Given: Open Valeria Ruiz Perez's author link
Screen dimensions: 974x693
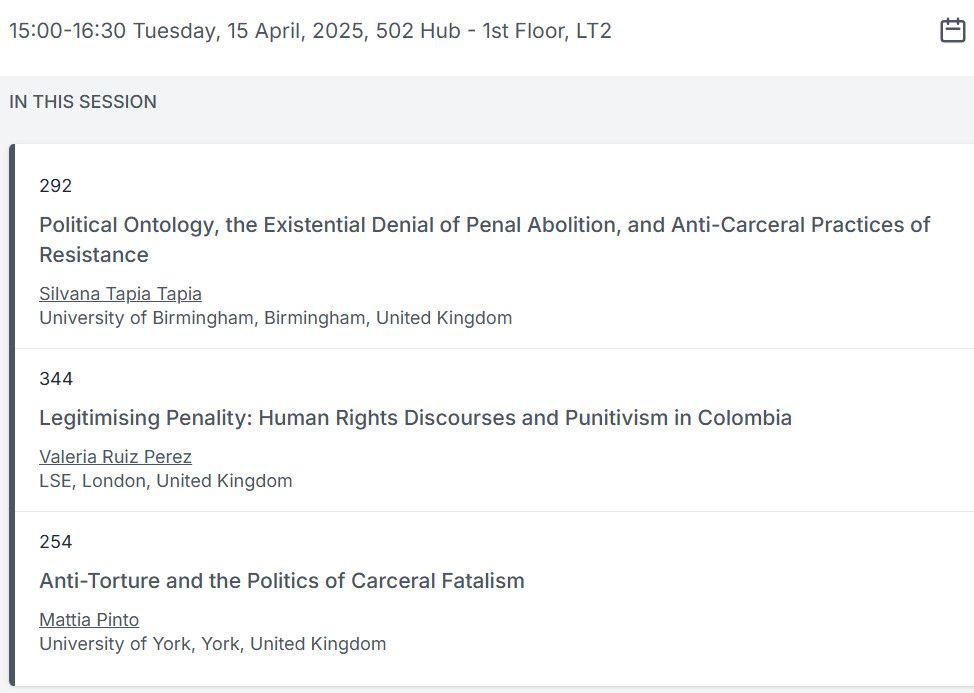Looking at the screenshot, I should tap(116, 457).
